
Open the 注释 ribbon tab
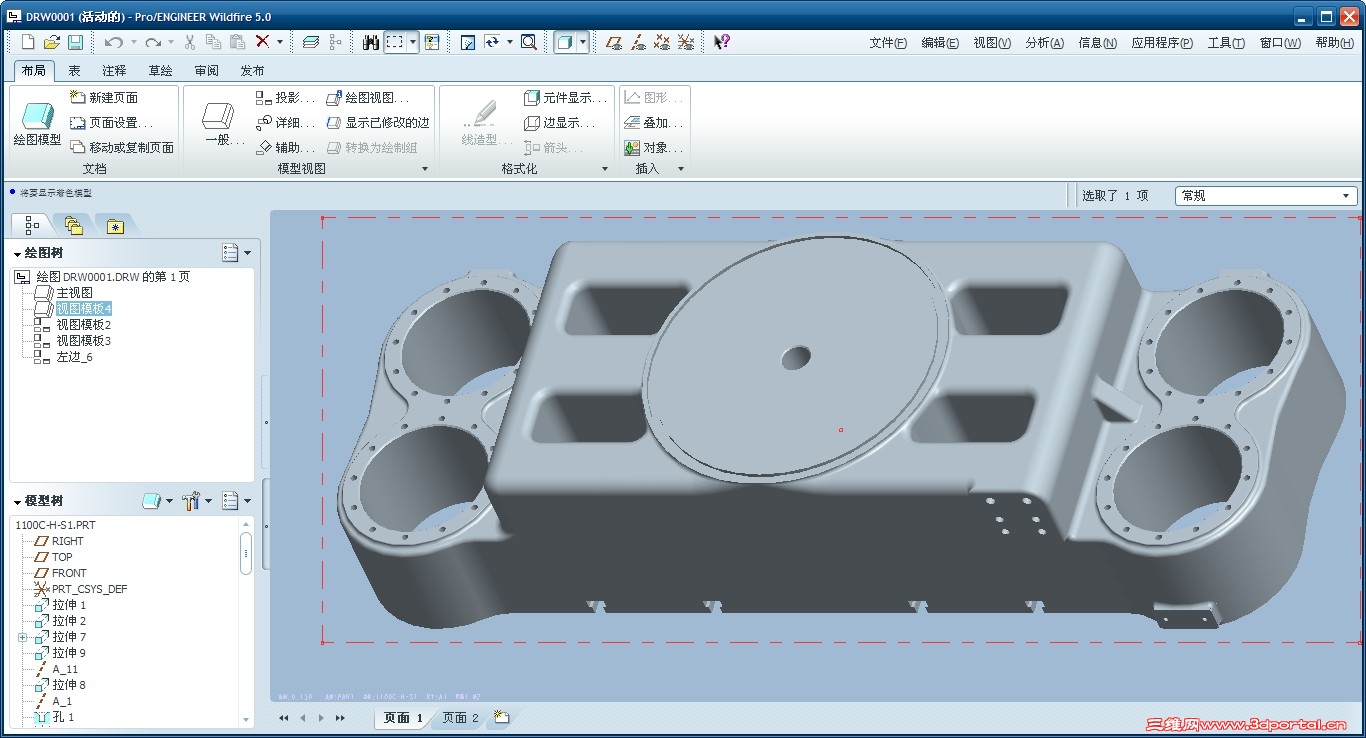coord(114,71)
